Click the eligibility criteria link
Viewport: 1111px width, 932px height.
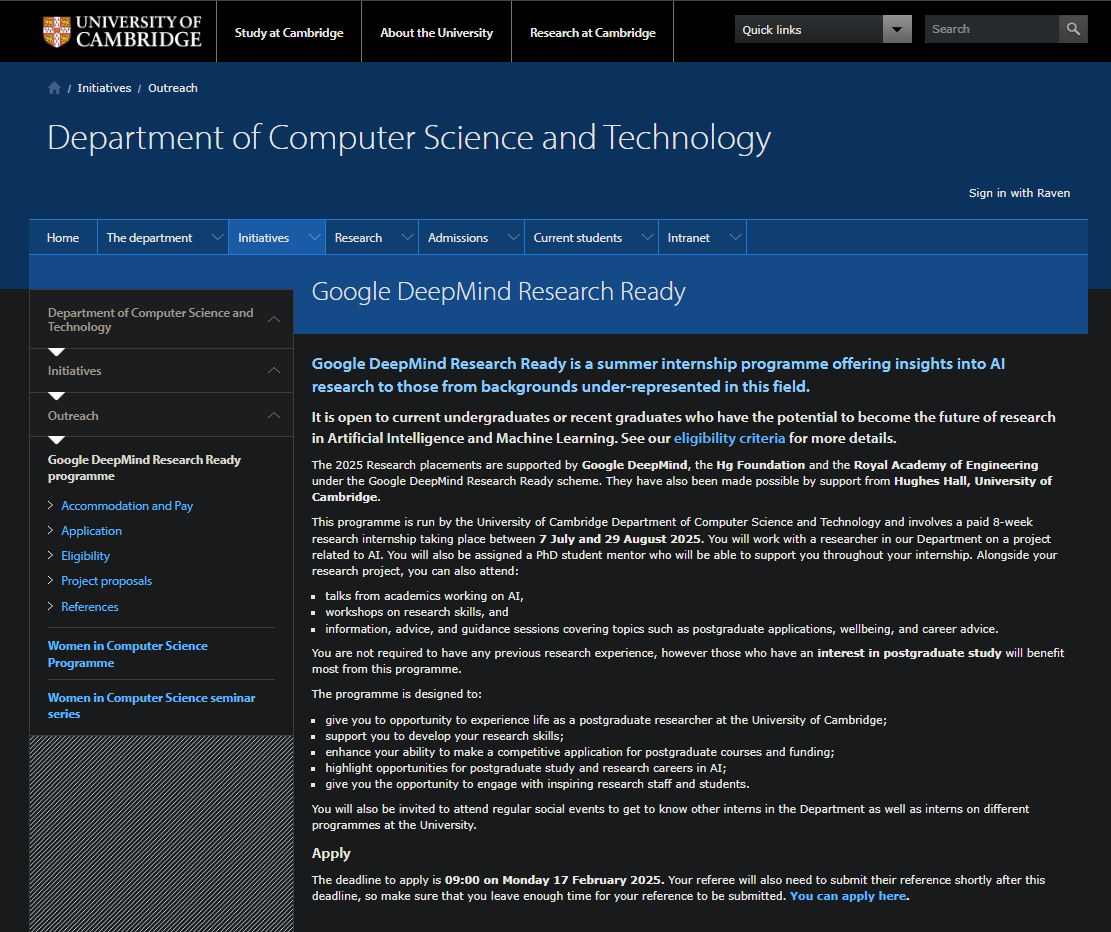(729, 438)
